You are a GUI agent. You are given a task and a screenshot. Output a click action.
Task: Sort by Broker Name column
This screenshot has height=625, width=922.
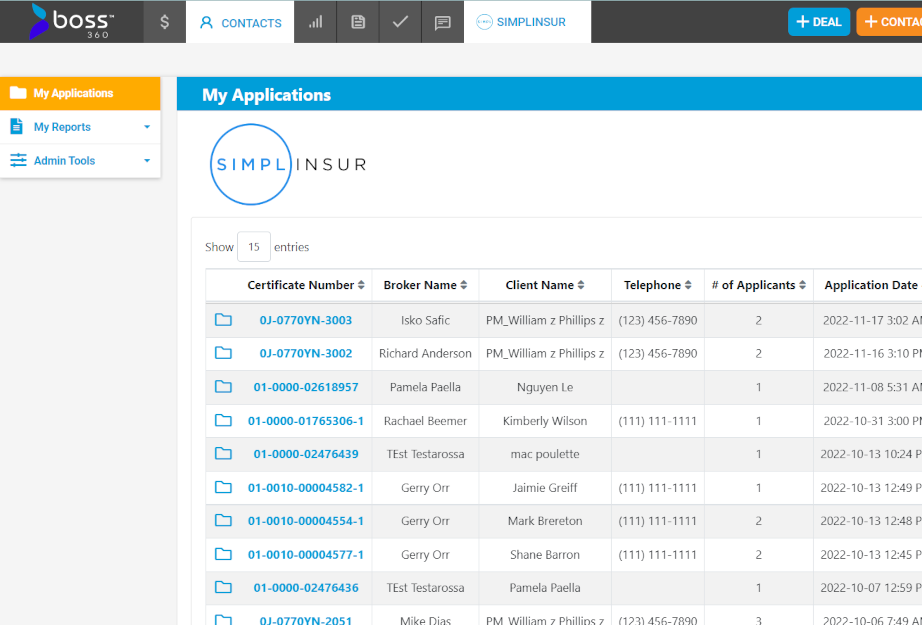coord(425,285)
